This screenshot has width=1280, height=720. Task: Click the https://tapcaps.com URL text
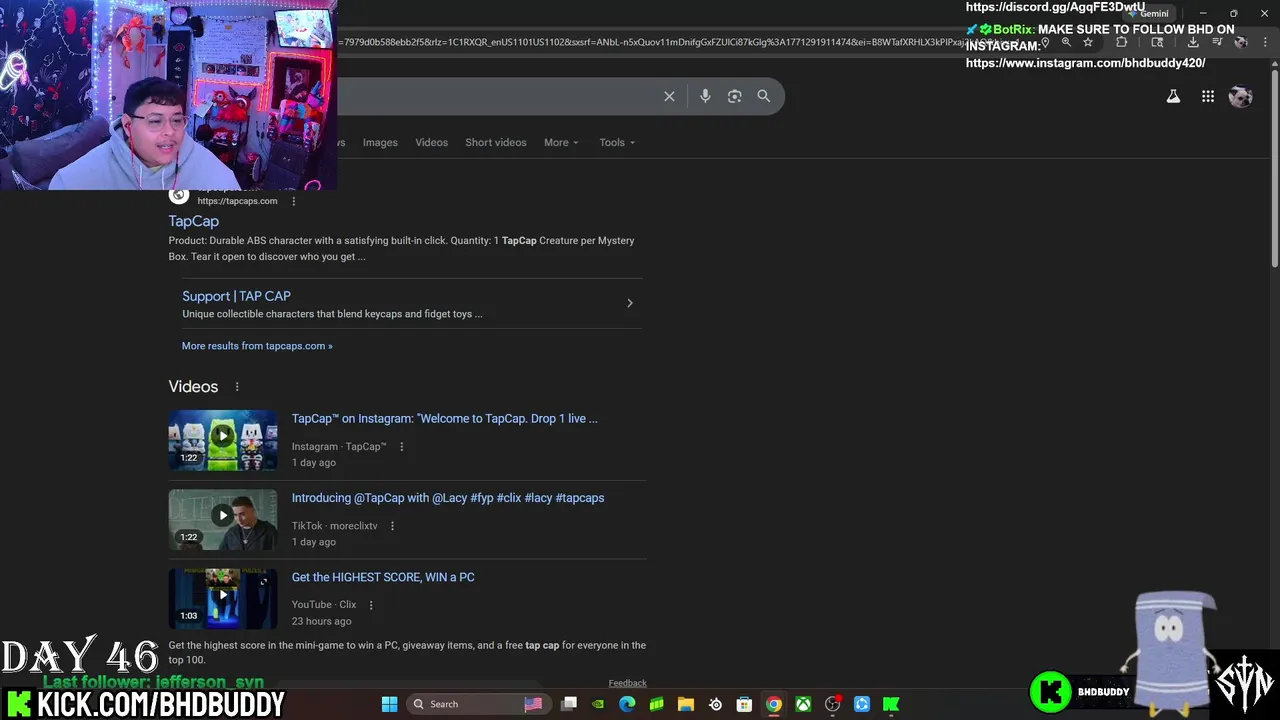click(237, 201)
